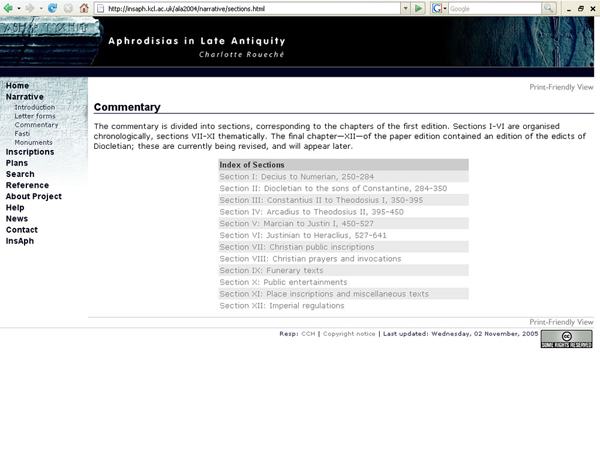The height and width of the screenshot is (450, 600).
Task: Open the Letter forms narrative subsection
Action: [x=36, y=116]
